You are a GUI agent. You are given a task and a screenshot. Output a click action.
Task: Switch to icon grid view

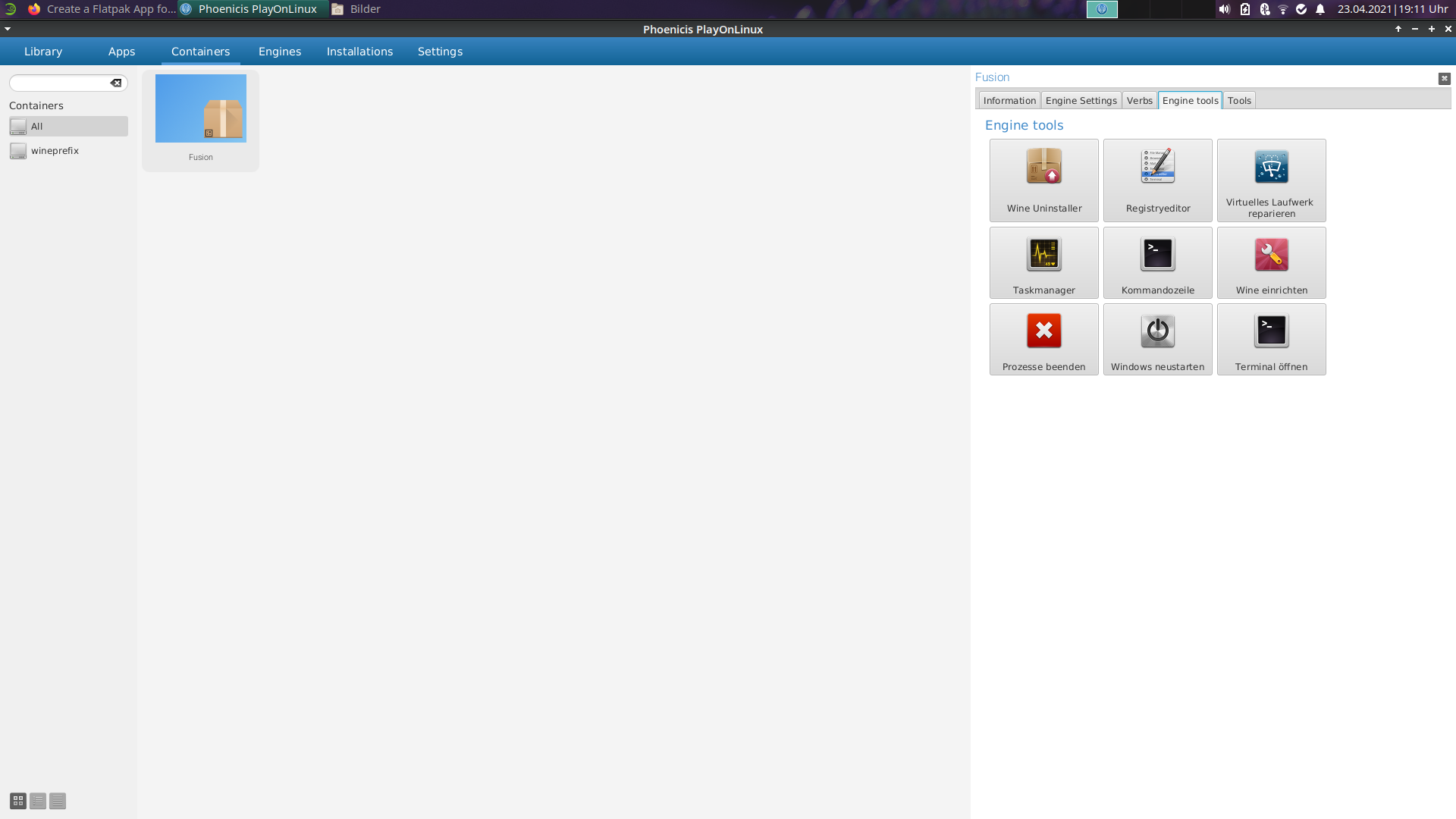click(x=18, y=801)
